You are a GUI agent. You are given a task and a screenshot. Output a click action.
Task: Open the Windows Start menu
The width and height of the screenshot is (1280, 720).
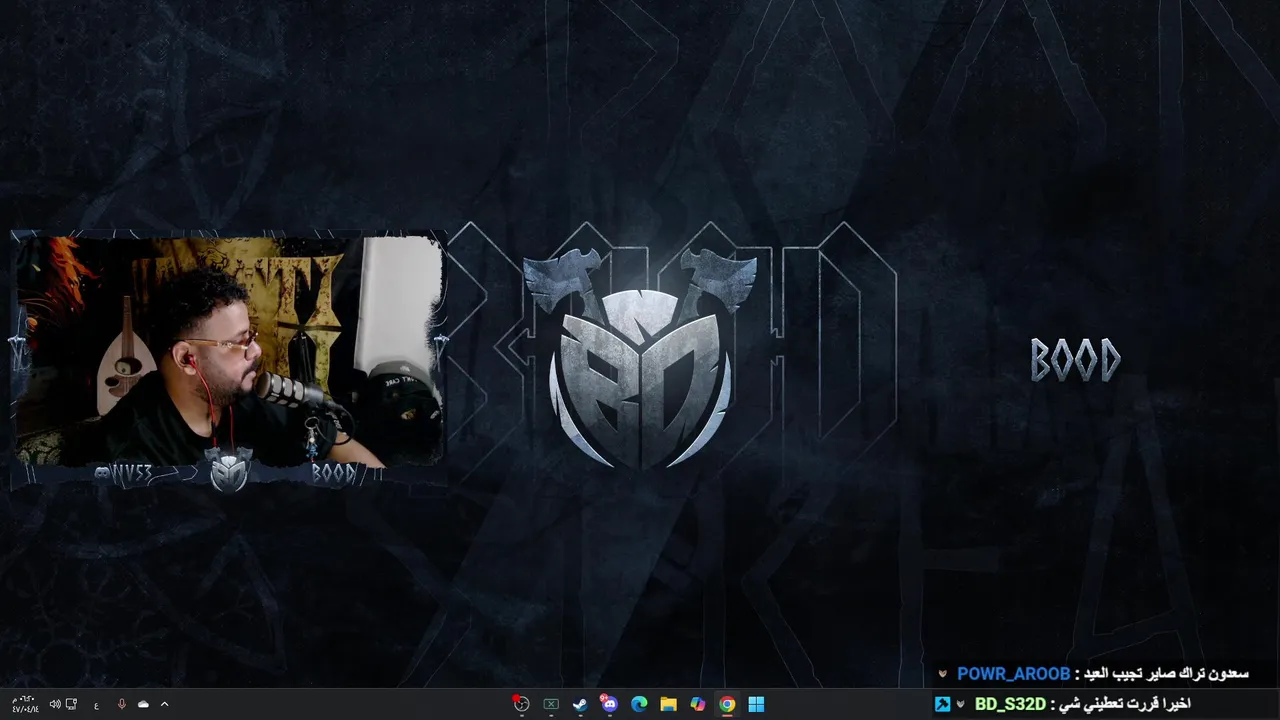[756, 704]
